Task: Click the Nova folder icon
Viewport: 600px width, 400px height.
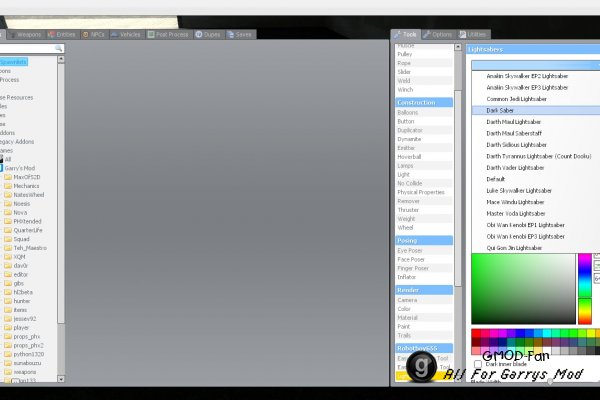Action: [x=8, y=212]
